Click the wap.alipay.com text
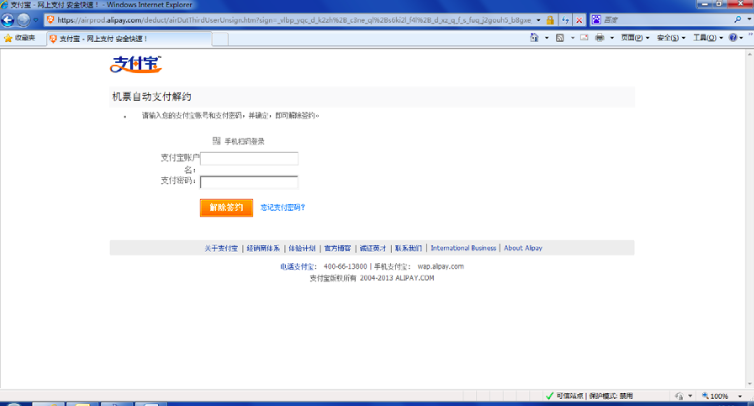 pos(440,266)
